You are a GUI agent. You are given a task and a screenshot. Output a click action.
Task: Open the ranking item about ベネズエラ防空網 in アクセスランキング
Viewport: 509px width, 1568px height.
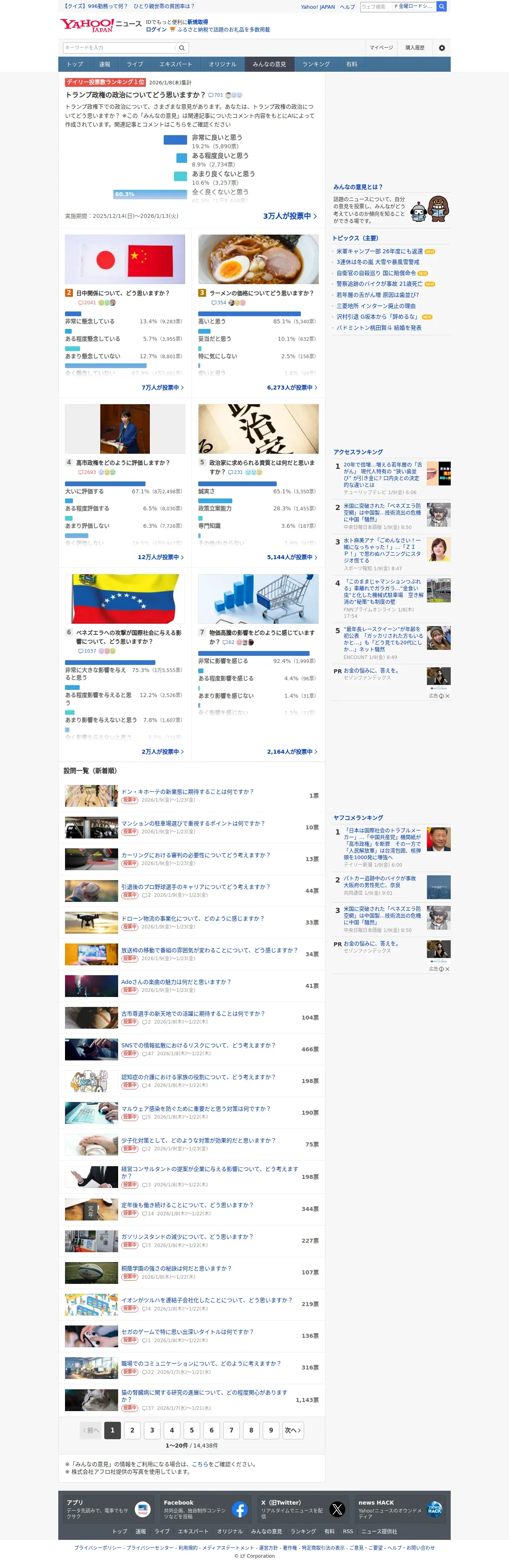pyautogui.click(x=382, y=512)
